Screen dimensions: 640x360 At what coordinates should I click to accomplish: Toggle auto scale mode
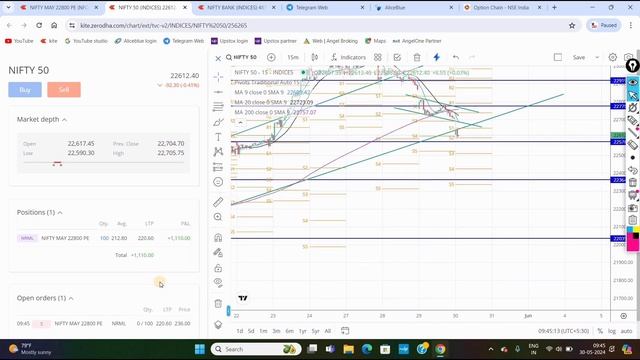[627, 331]
